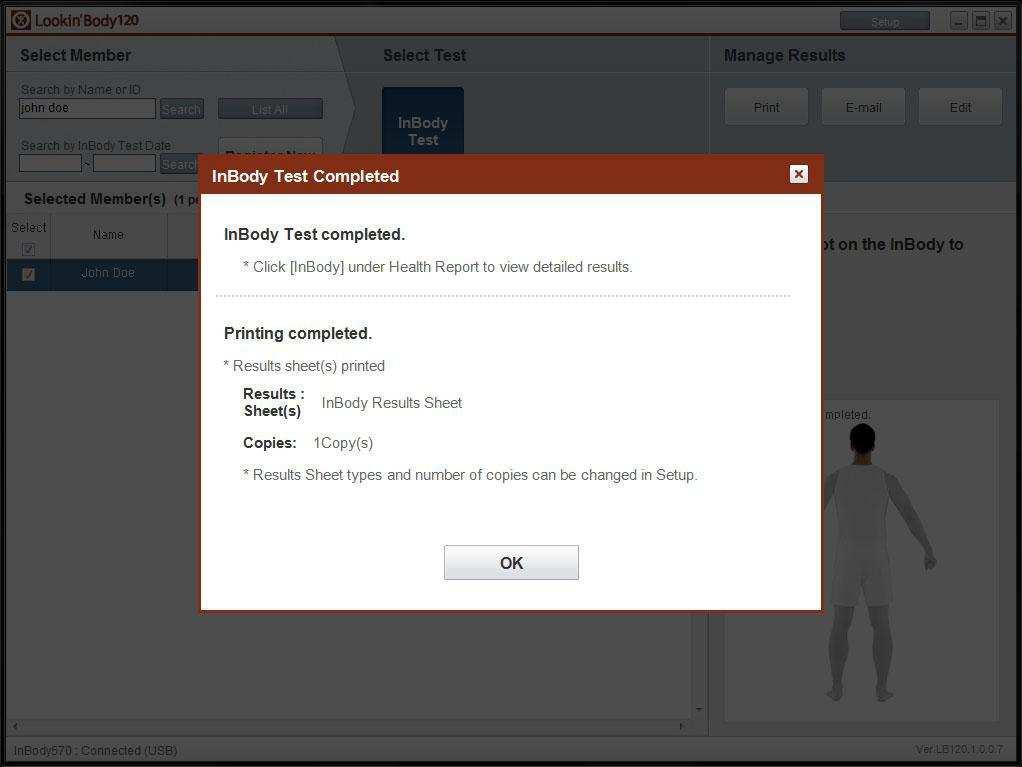Click the LookinBody120 logo icon

coord(21,20)
